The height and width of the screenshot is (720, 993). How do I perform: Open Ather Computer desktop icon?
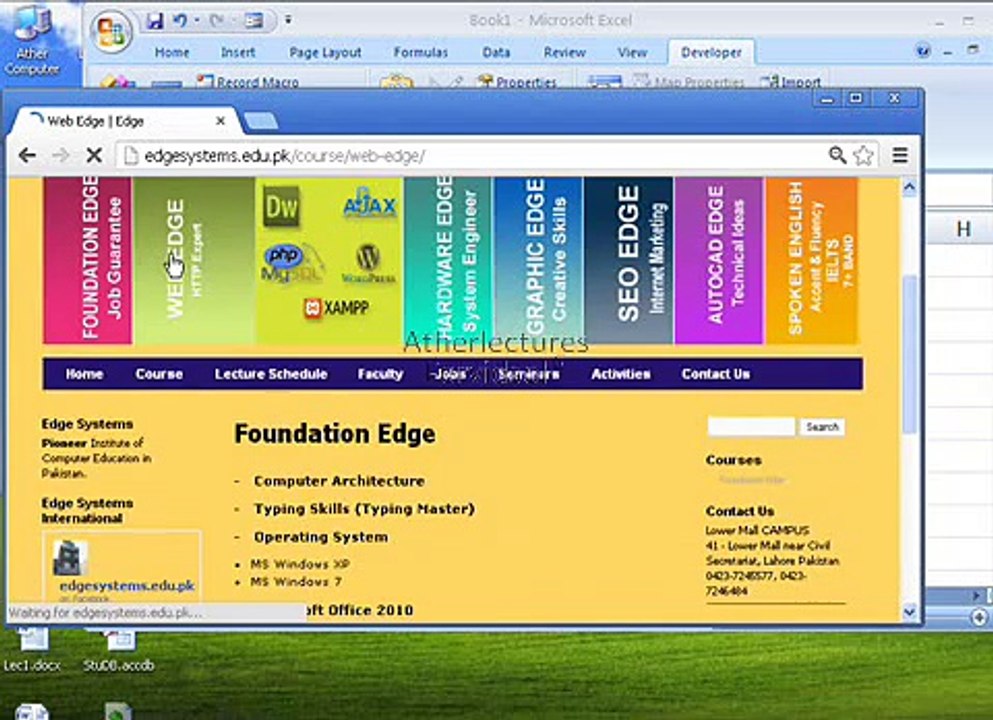(x=32, y=39)
